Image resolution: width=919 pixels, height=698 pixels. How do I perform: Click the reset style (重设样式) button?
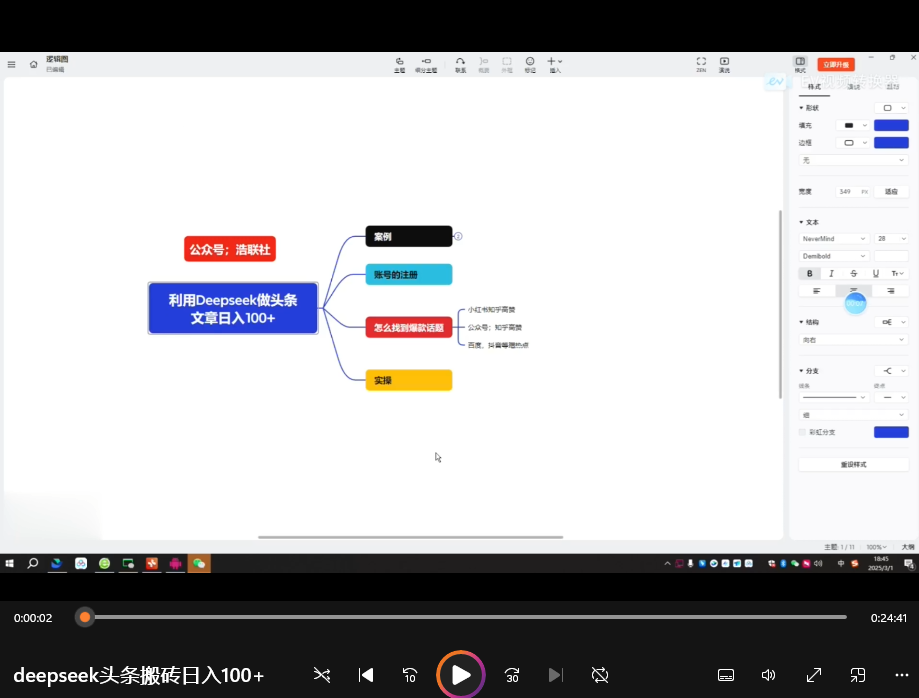tap(853, 464)
